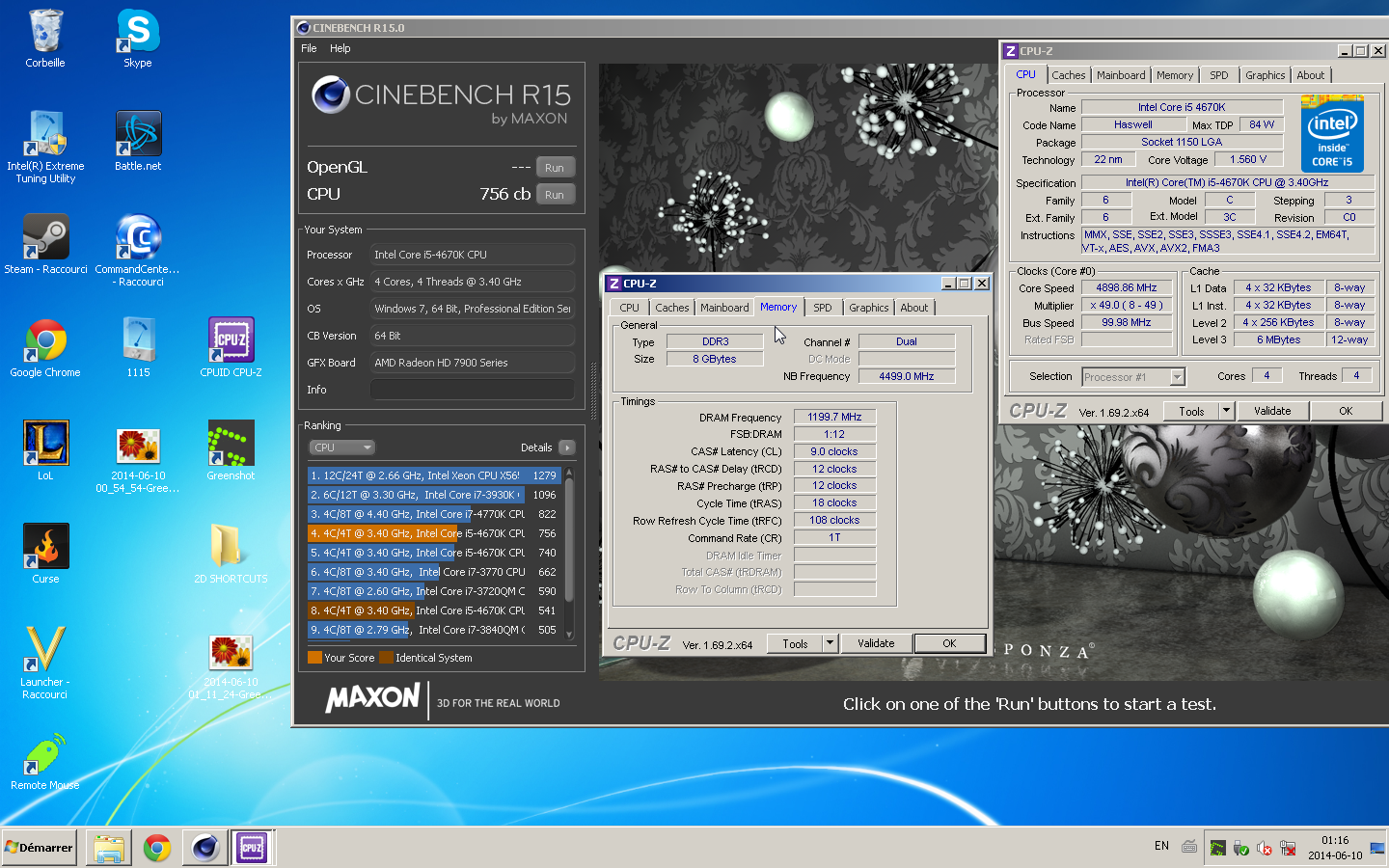Select the CPUID CPU-Z desktop icon
Image resolution: width=1389 pixels, height=868 pixels.
pyautogui.click(x=231, y=347)
